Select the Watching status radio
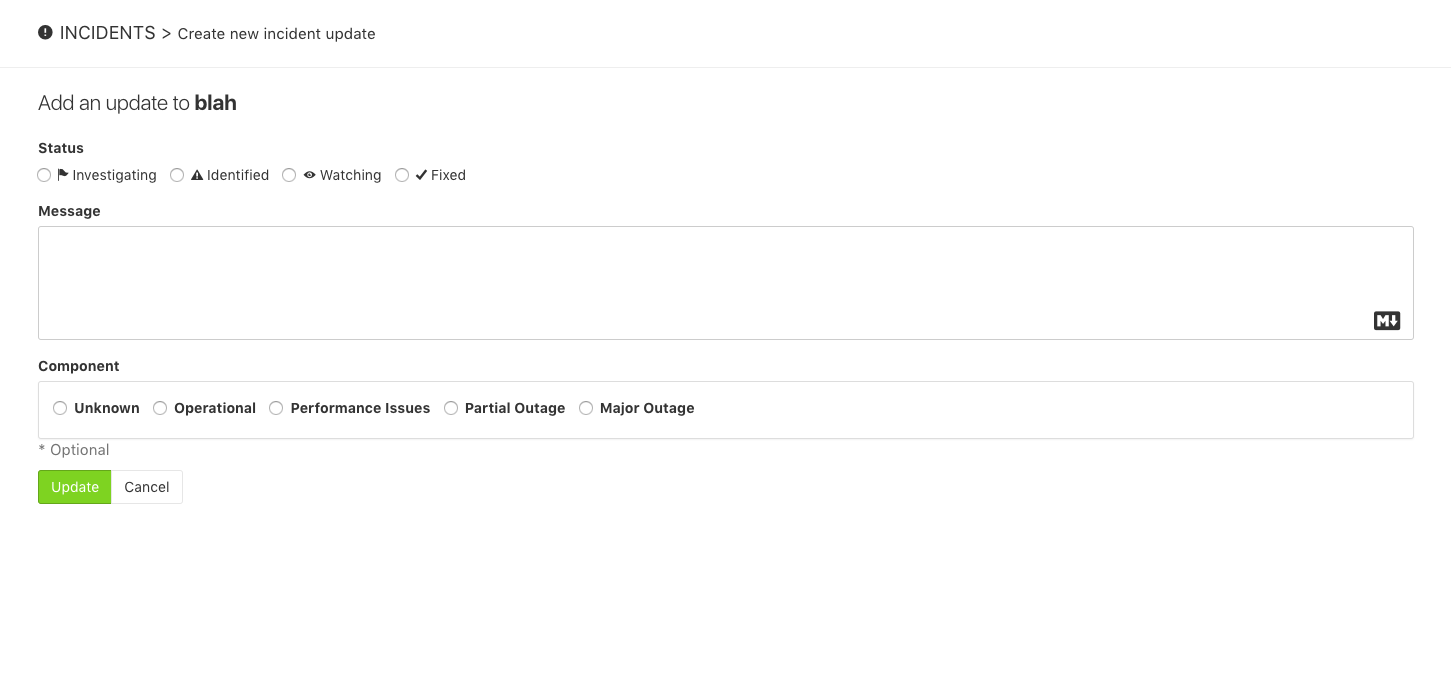1451x675 pixels. (289, 175)
